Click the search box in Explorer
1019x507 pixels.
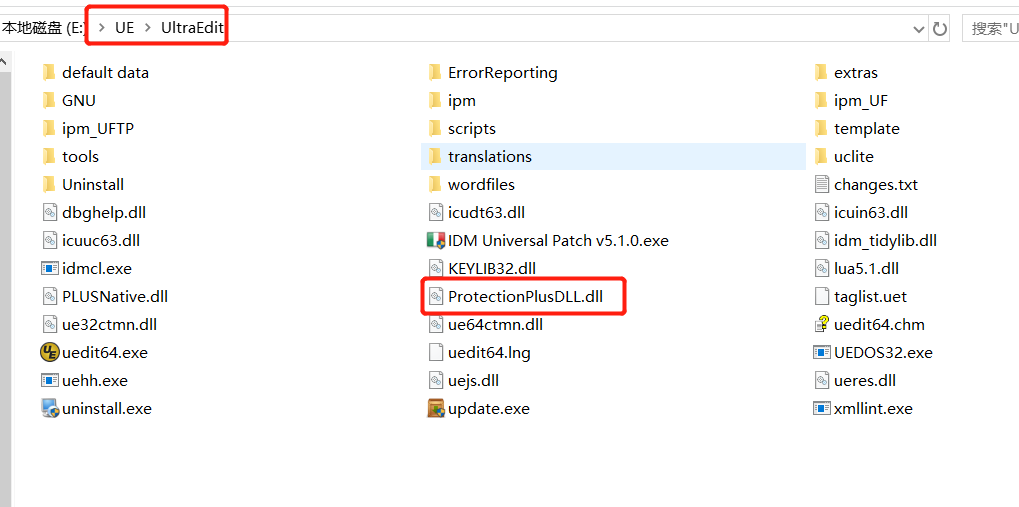coord(990,29)
